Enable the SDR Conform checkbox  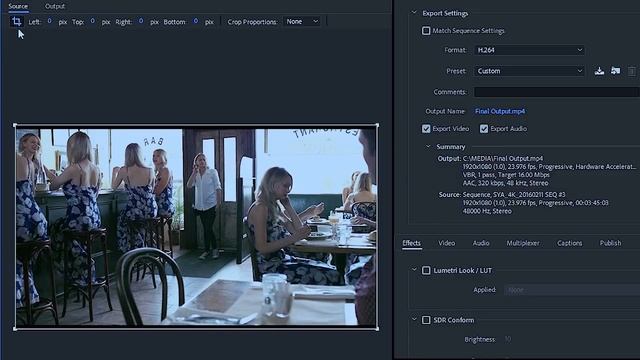pos(426,320)
